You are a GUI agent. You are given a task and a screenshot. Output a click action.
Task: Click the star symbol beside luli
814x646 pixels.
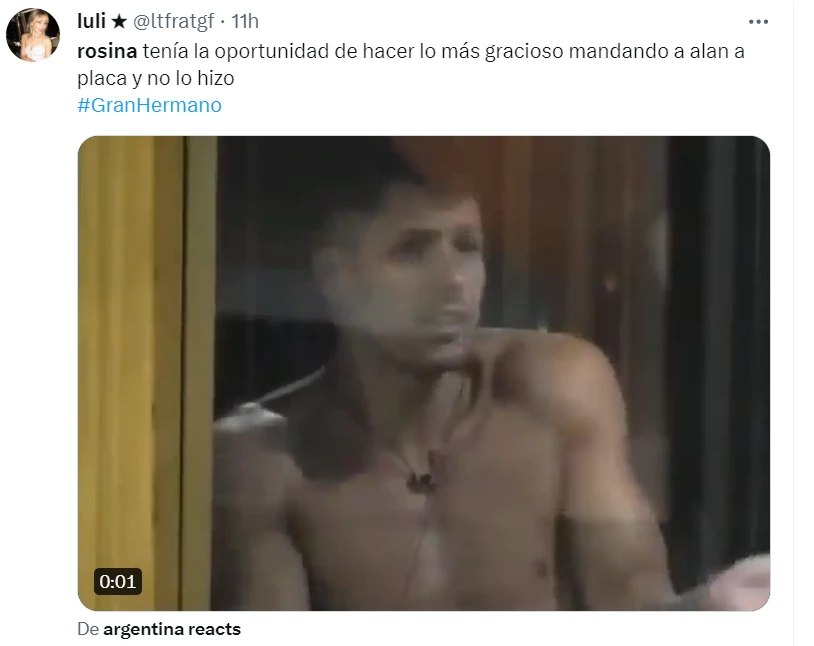pyautogui.click(x=119, y=21)
